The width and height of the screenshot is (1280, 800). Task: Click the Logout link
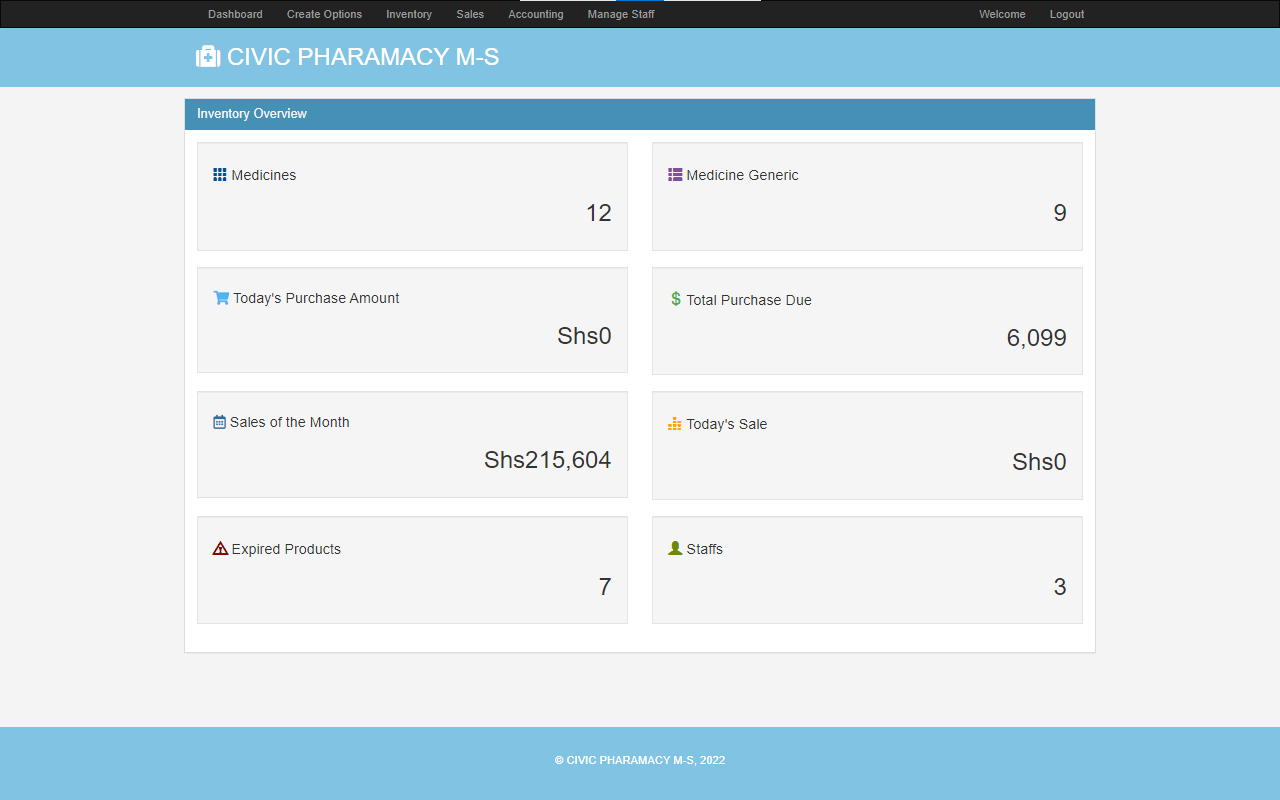tap(1066, 14)
